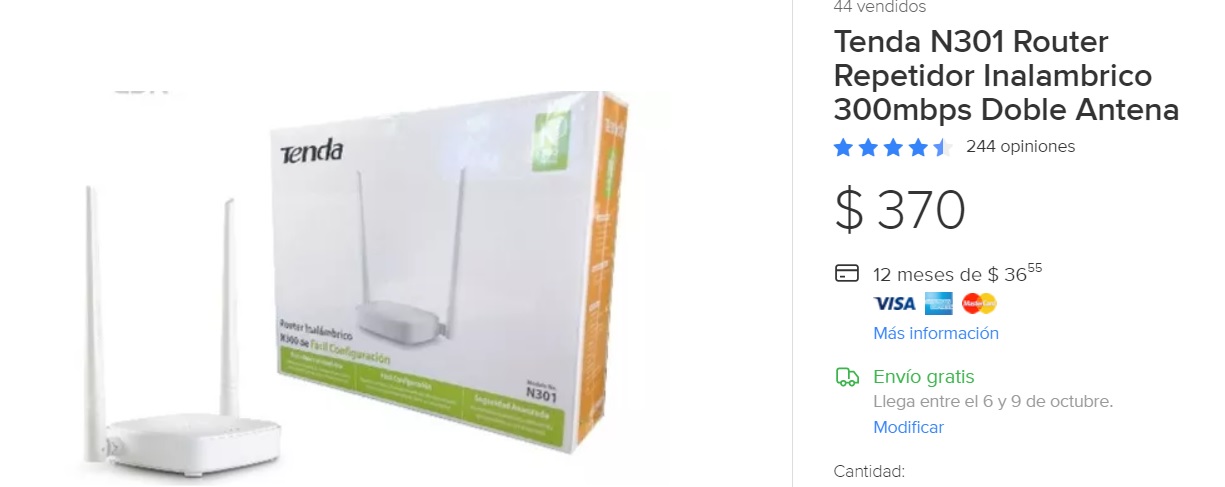Click the first blue rating star

[x=843, y=148]
